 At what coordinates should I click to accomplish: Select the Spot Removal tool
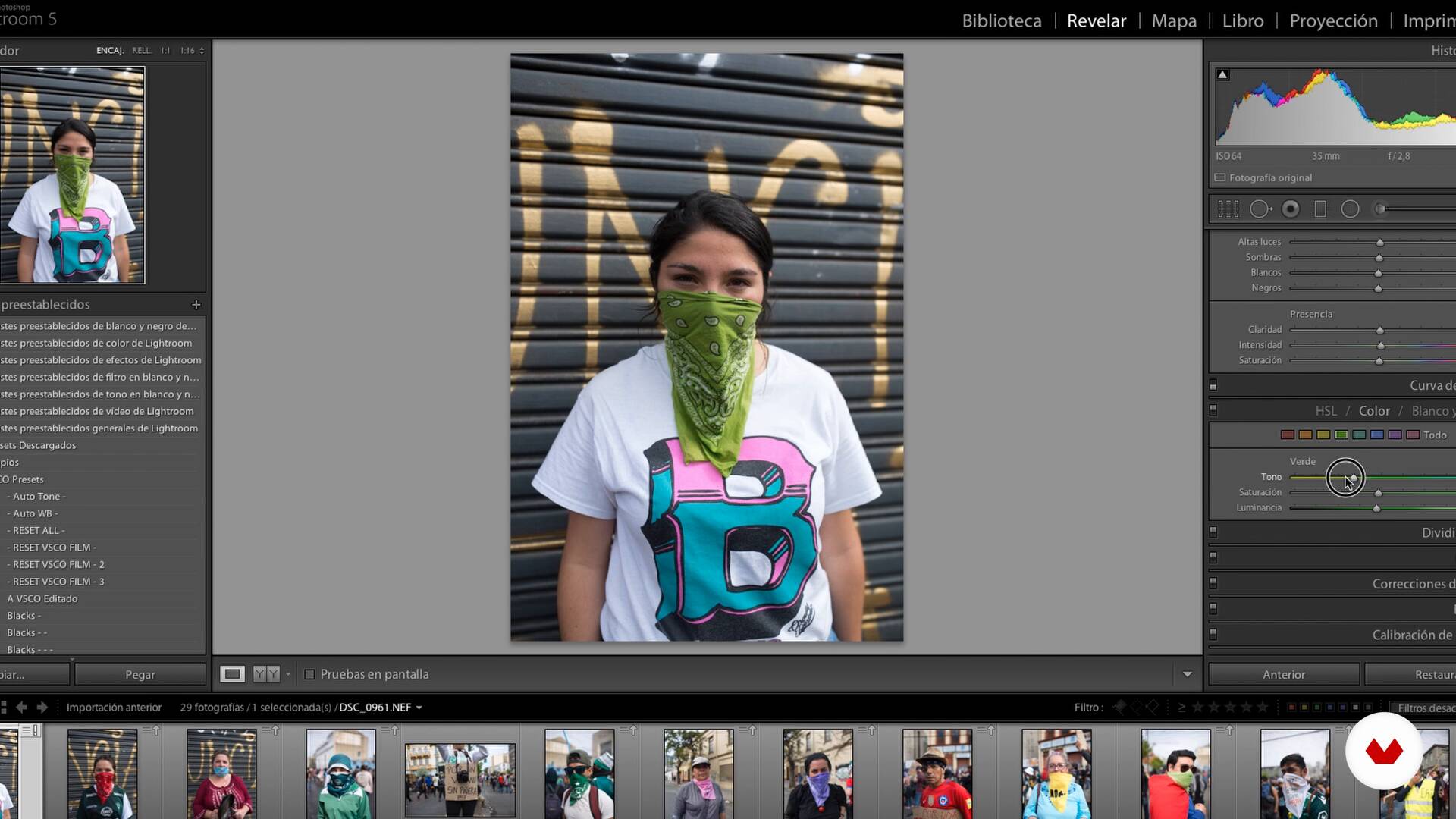[1260, 209]
